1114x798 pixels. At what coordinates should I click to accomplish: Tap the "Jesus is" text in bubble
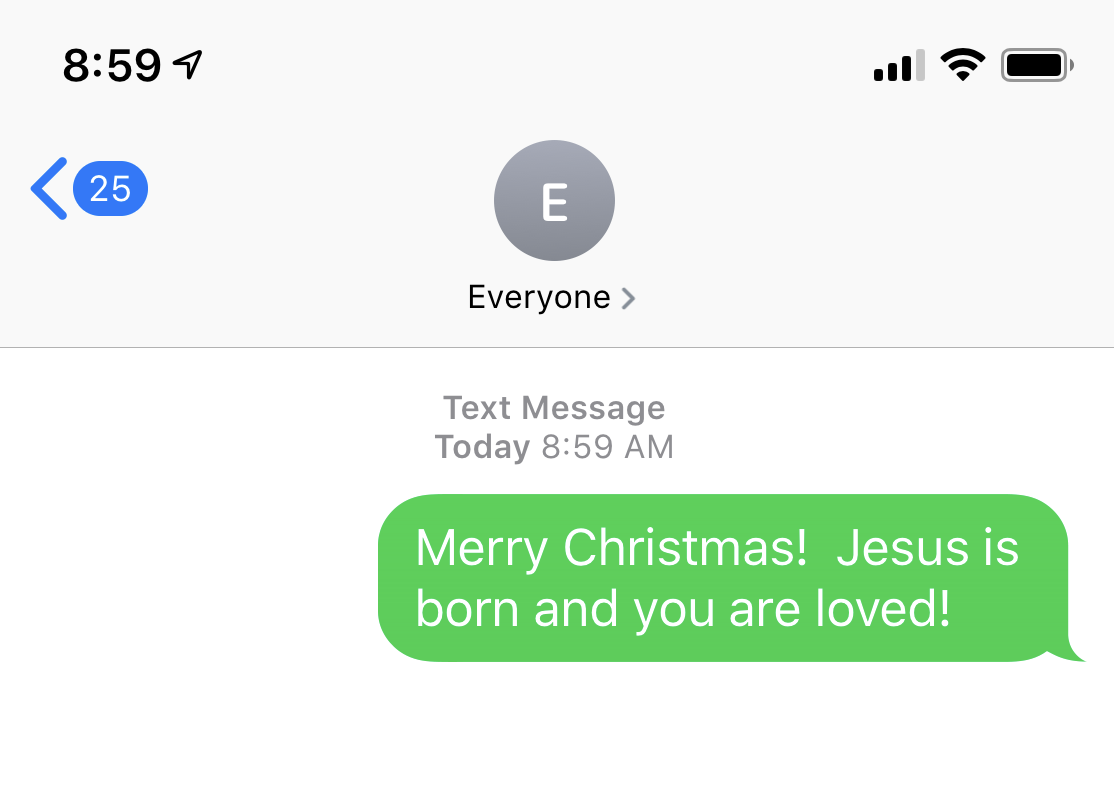tap(927, 548)
